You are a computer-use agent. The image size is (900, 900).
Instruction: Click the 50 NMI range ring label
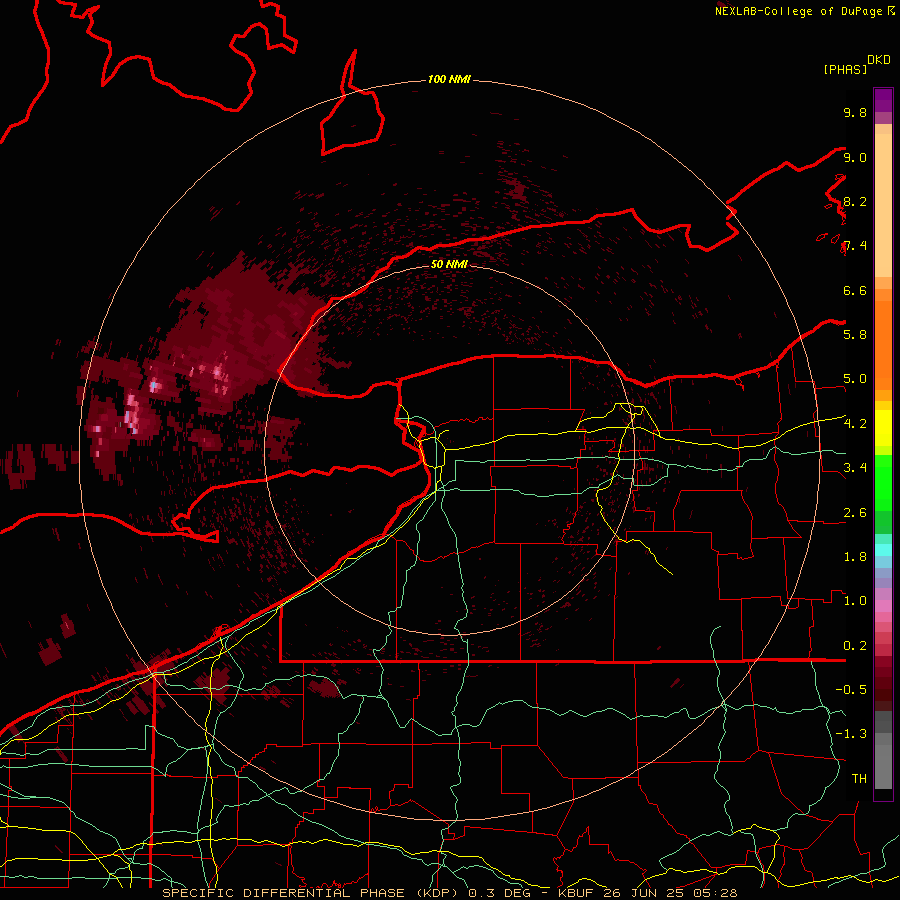[x=449, y=264]
